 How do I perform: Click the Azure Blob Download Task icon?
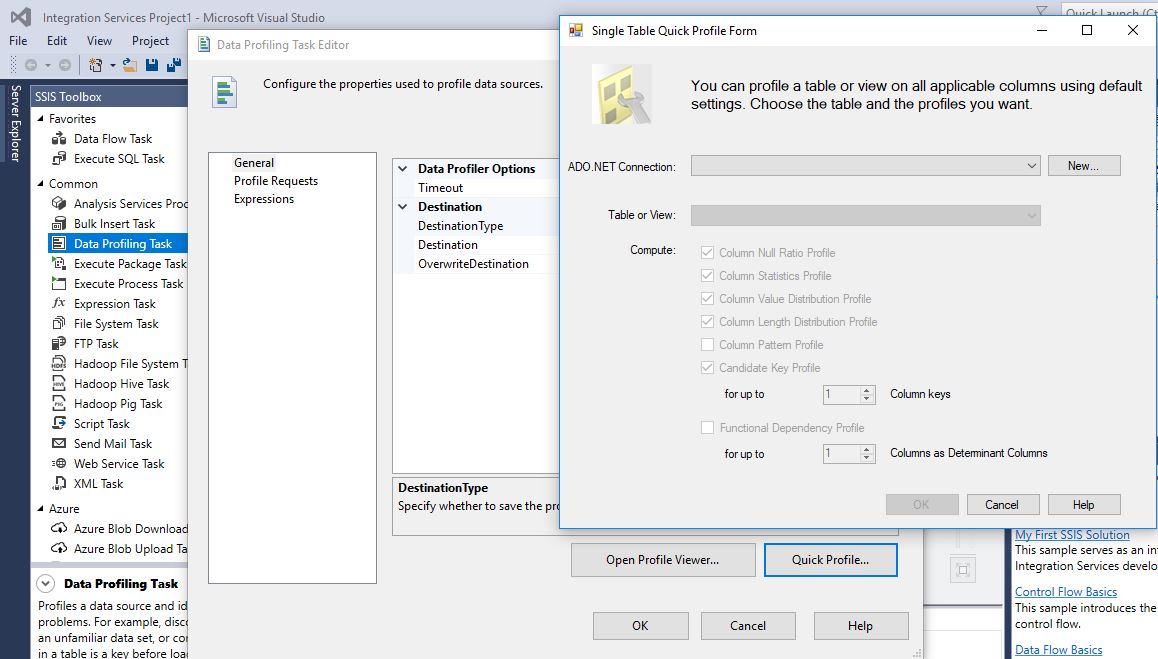59,528
